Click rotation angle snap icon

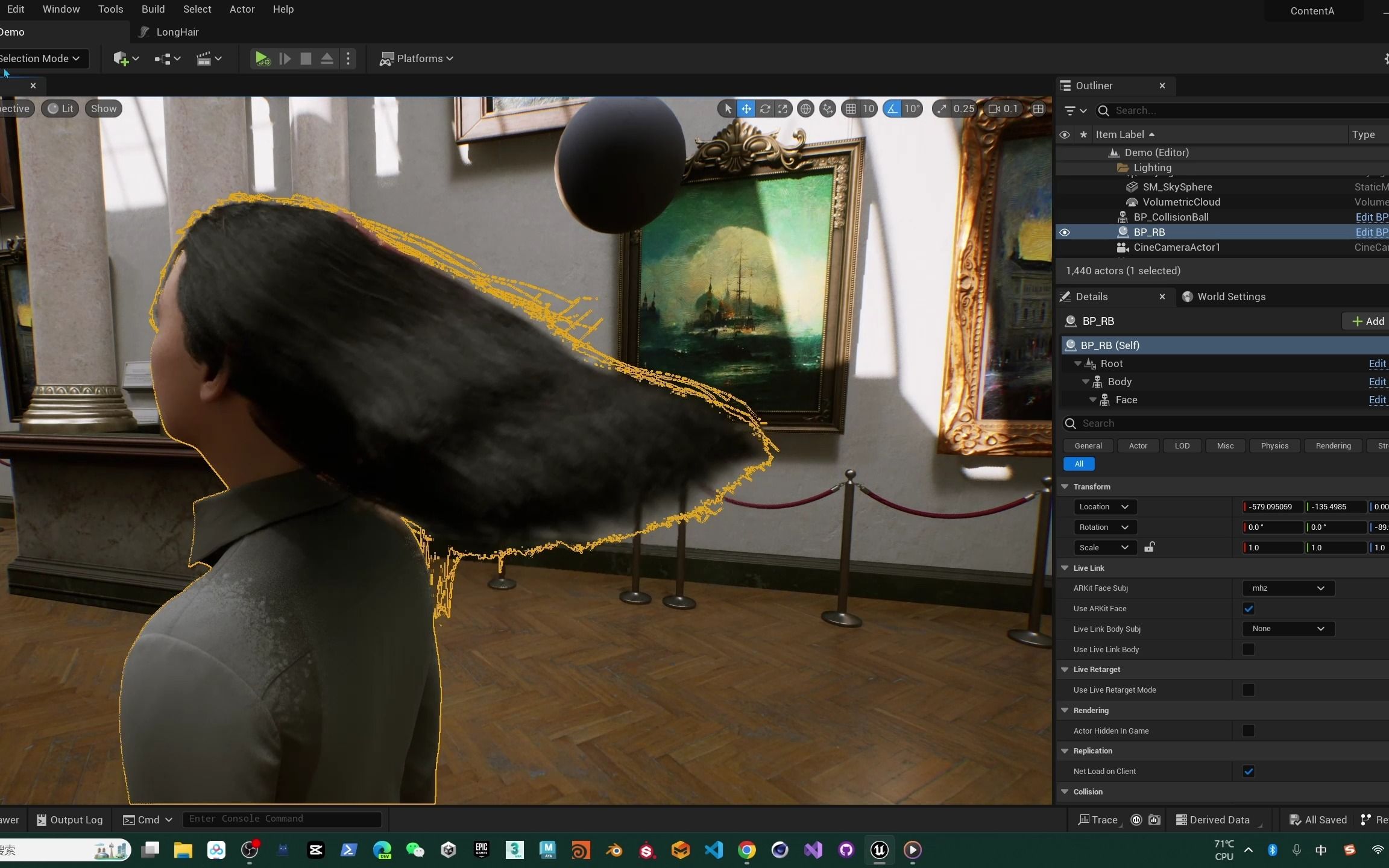click(x=892, y=109)
